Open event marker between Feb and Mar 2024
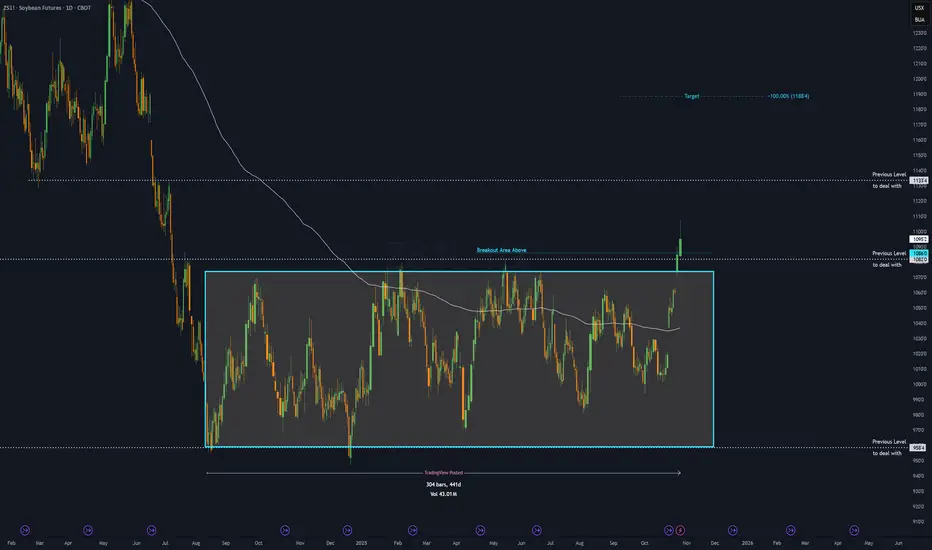The image size is (932, 550). coord(25,530)
